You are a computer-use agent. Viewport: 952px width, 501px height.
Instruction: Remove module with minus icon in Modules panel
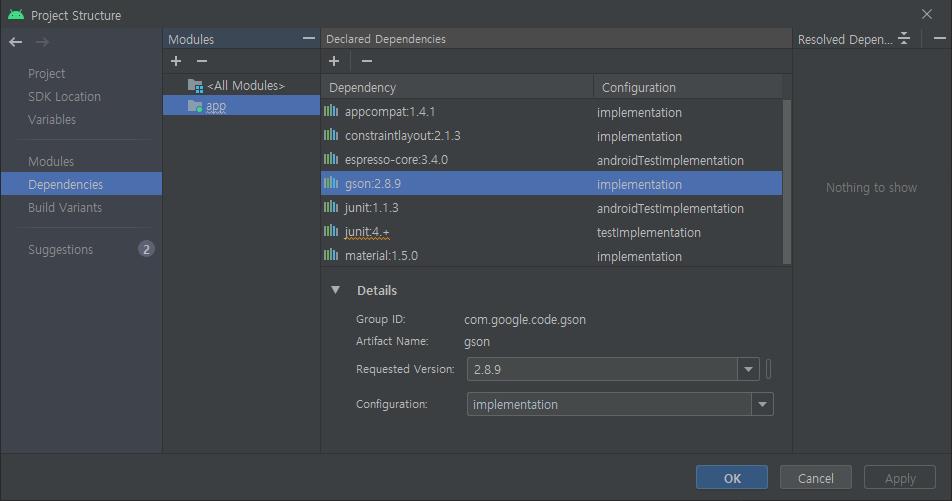(x=202, y=61)
